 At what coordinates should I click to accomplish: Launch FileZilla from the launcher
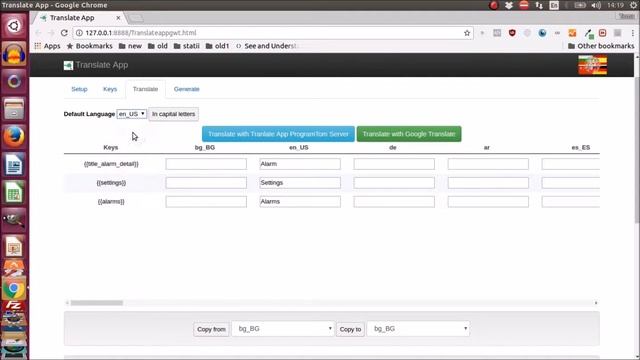coord(14,305)
